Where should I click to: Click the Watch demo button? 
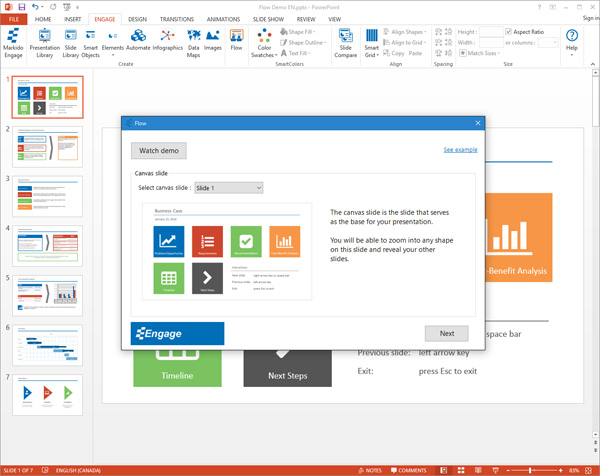[x=158, y=150]
